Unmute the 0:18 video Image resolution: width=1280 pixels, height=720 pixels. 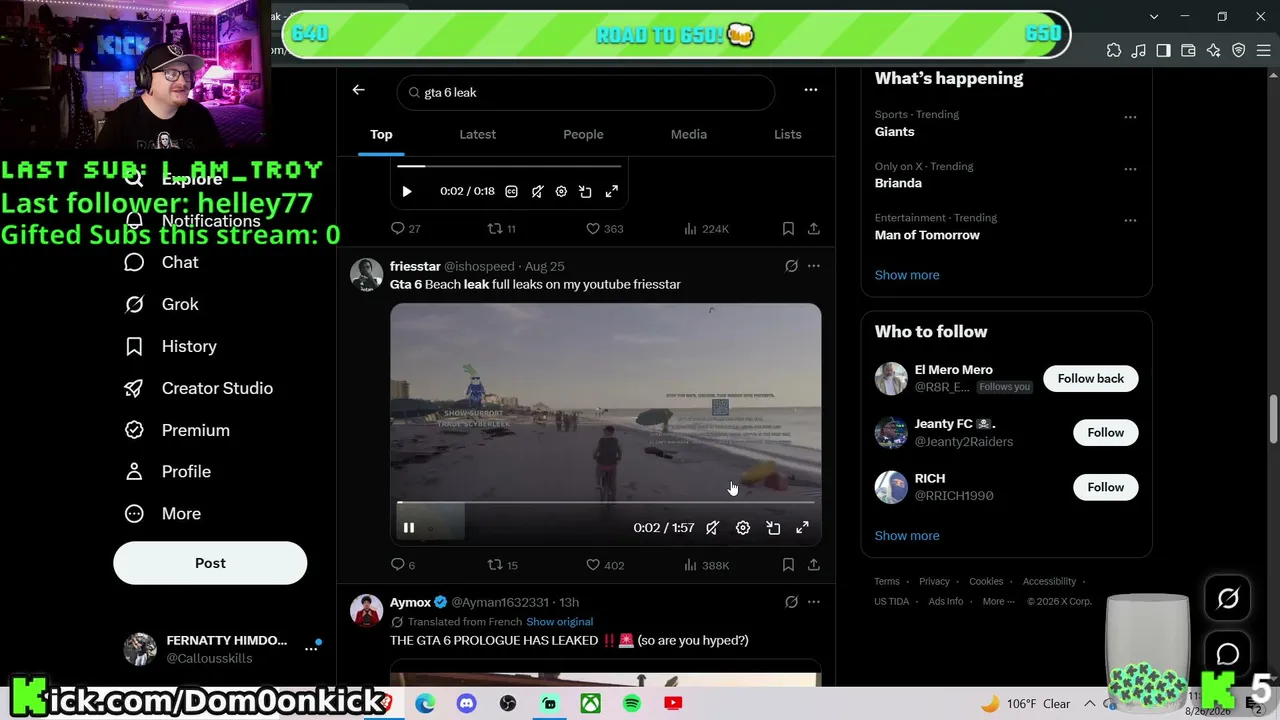(537, 191)
